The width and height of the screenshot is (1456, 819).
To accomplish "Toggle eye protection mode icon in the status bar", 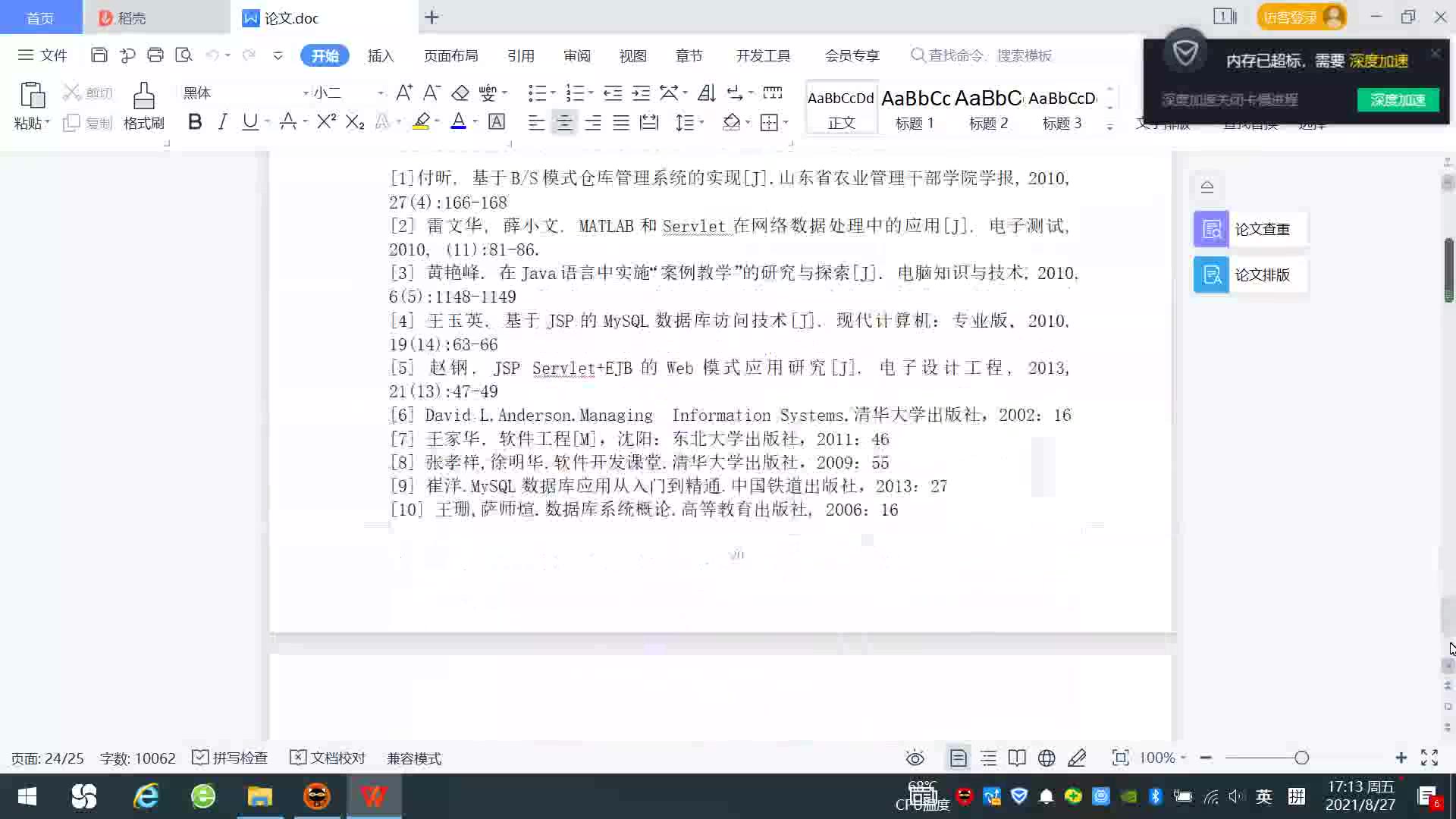I will (915, 758).
